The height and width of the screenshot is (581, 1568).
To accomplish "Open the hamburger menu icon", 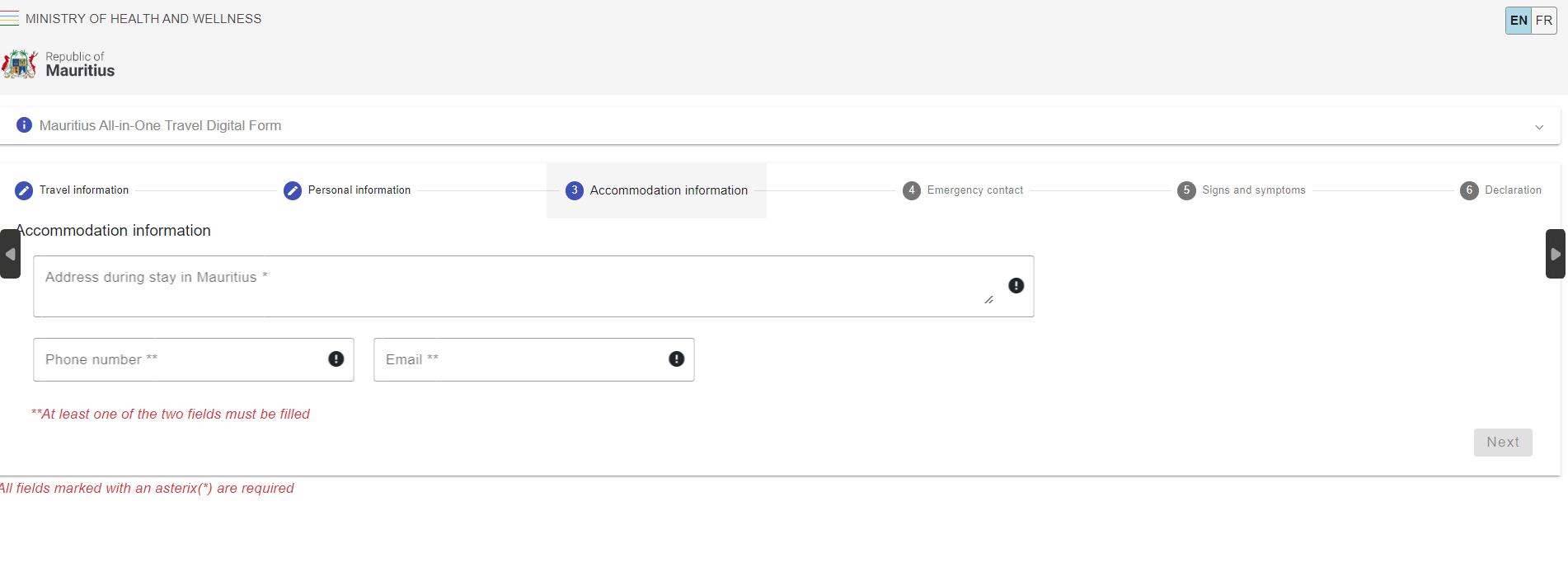I will point(10,19).
